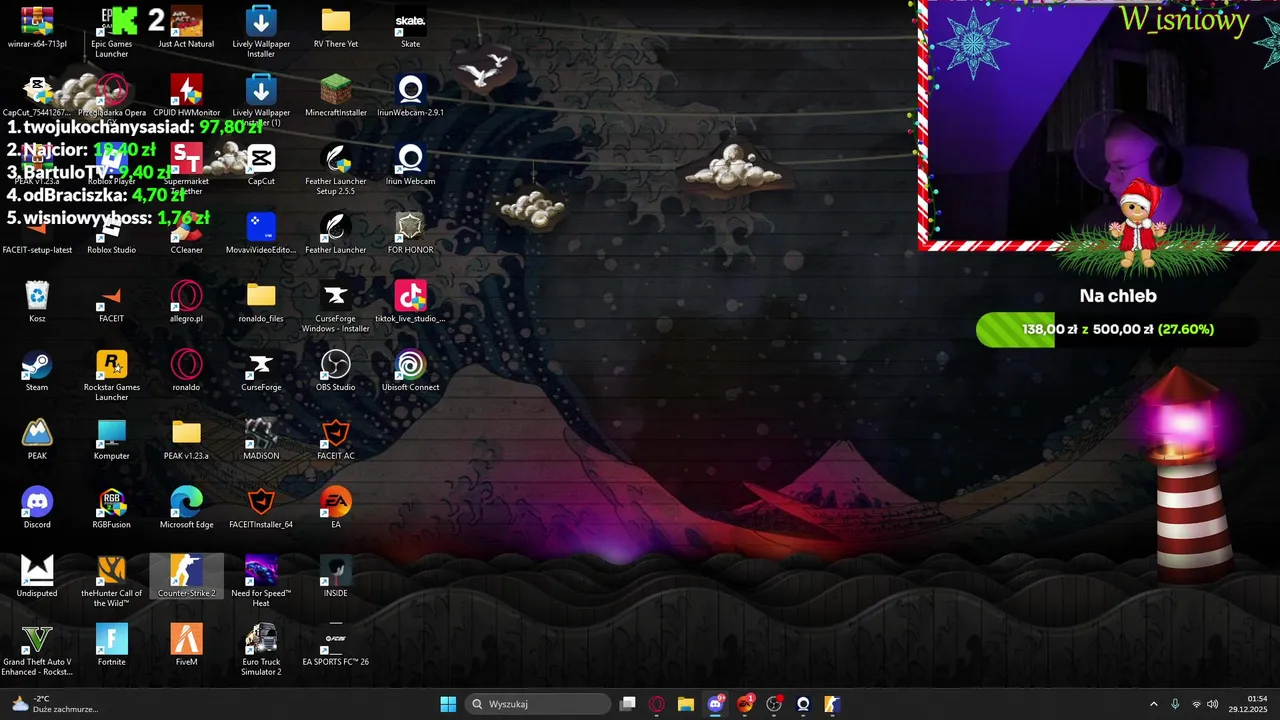Image resolution: width=1280 pixels, height=720 pixels.
Task: Open File Explorer from the taskbar
Action: pos(686,704)
